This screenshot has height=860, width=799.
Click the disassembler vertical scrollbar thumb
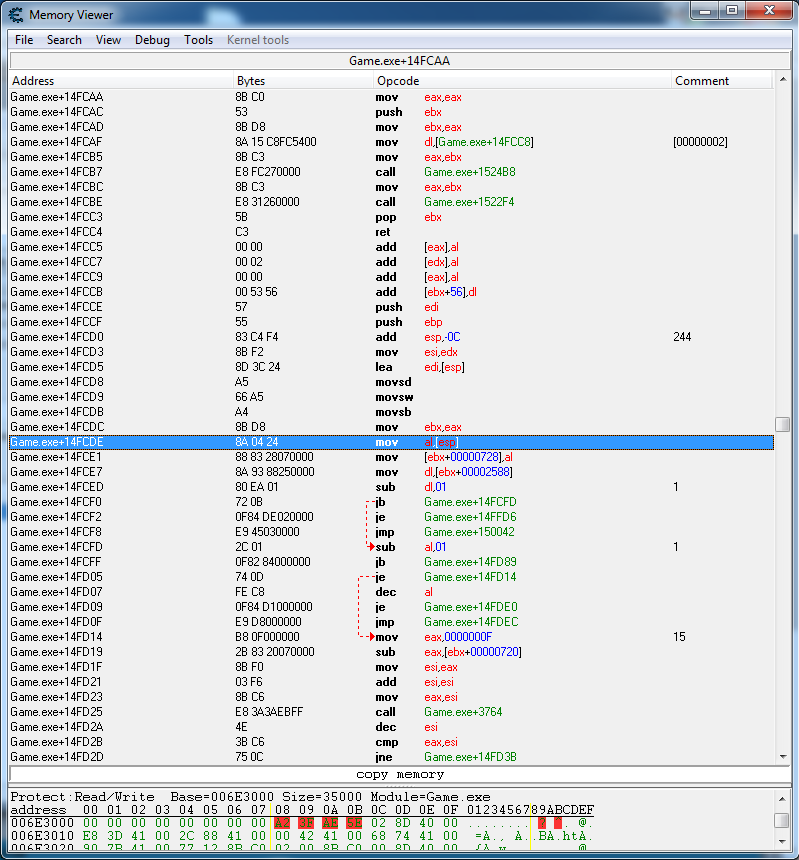point(783,424)
